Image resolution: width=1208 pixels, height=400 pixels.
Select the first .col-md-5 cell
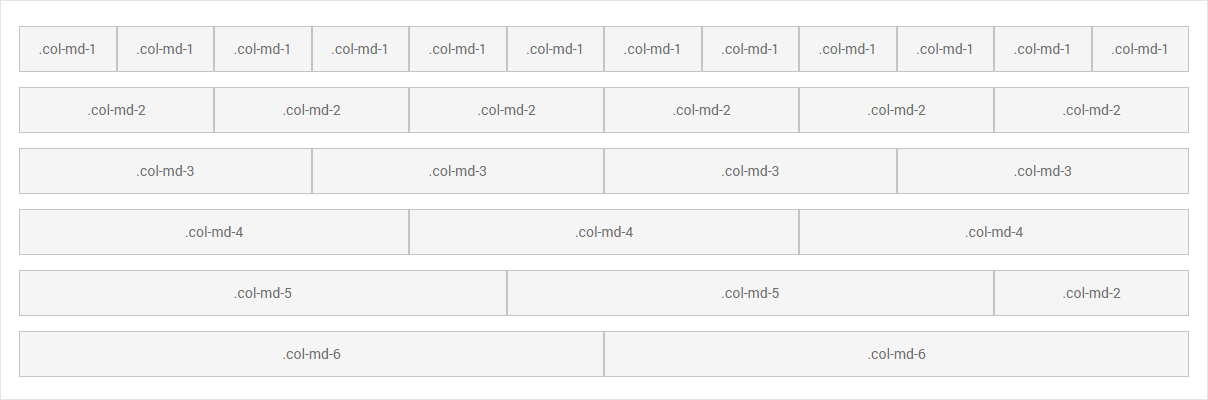click(263, 293)
